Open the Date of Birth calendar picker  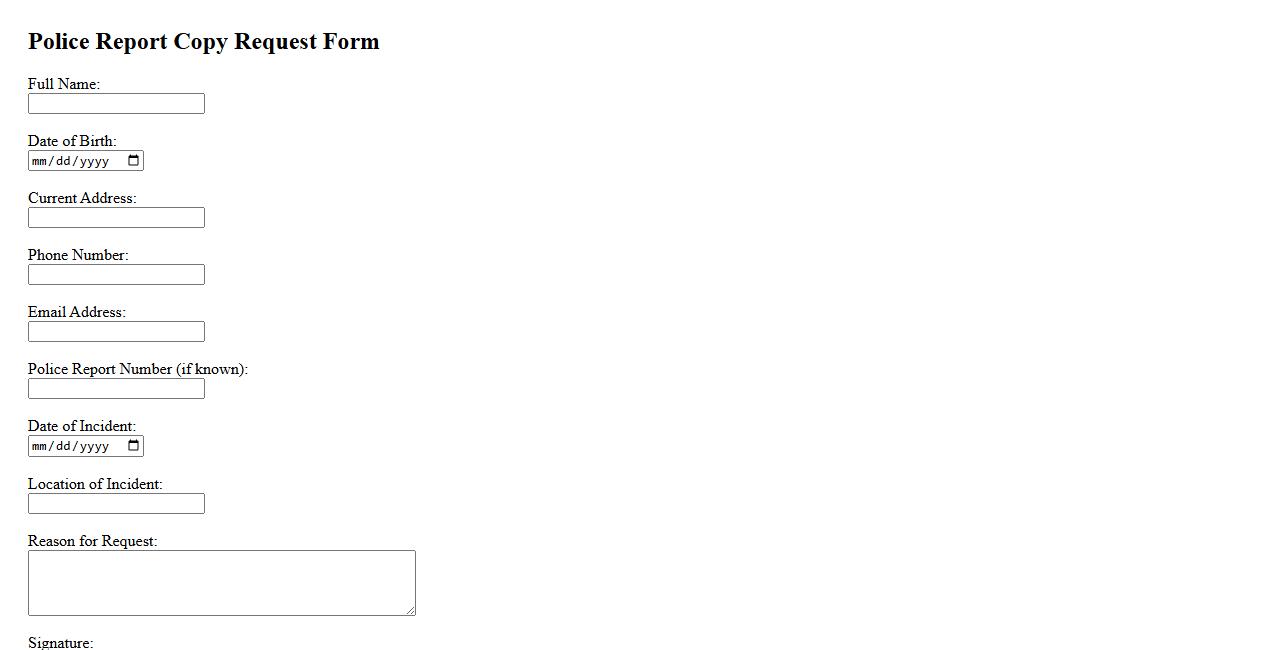(x=133, y=161)
